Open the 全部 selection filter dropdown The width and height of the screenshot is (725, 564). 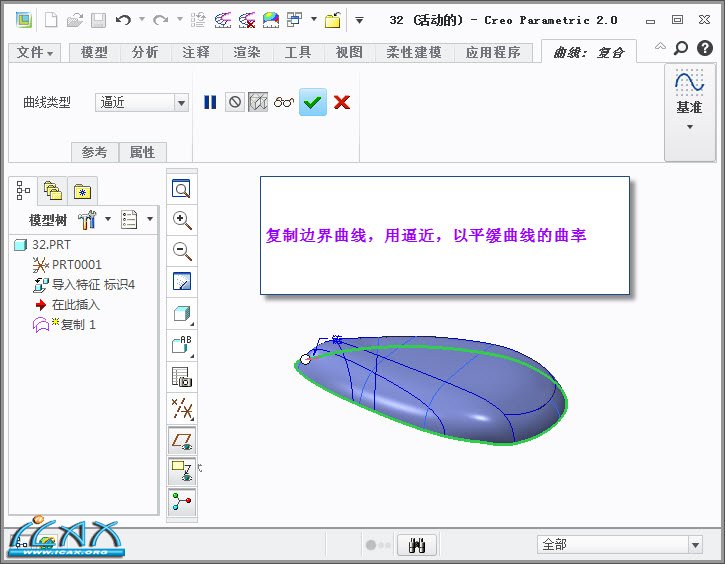point(620,545)
